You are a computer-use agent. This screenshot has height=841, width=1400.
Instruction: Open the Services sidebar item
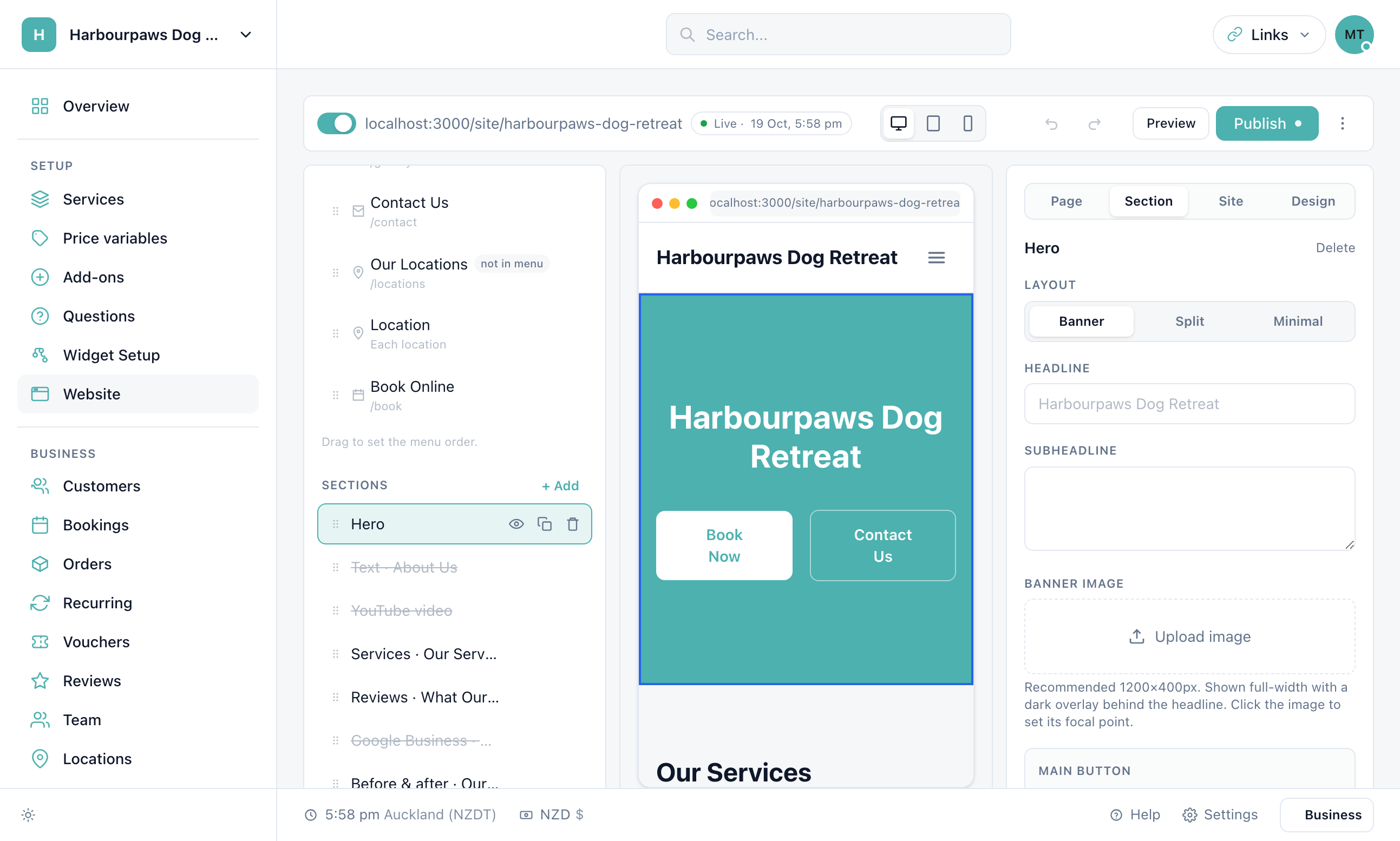[x=138, y=200]
